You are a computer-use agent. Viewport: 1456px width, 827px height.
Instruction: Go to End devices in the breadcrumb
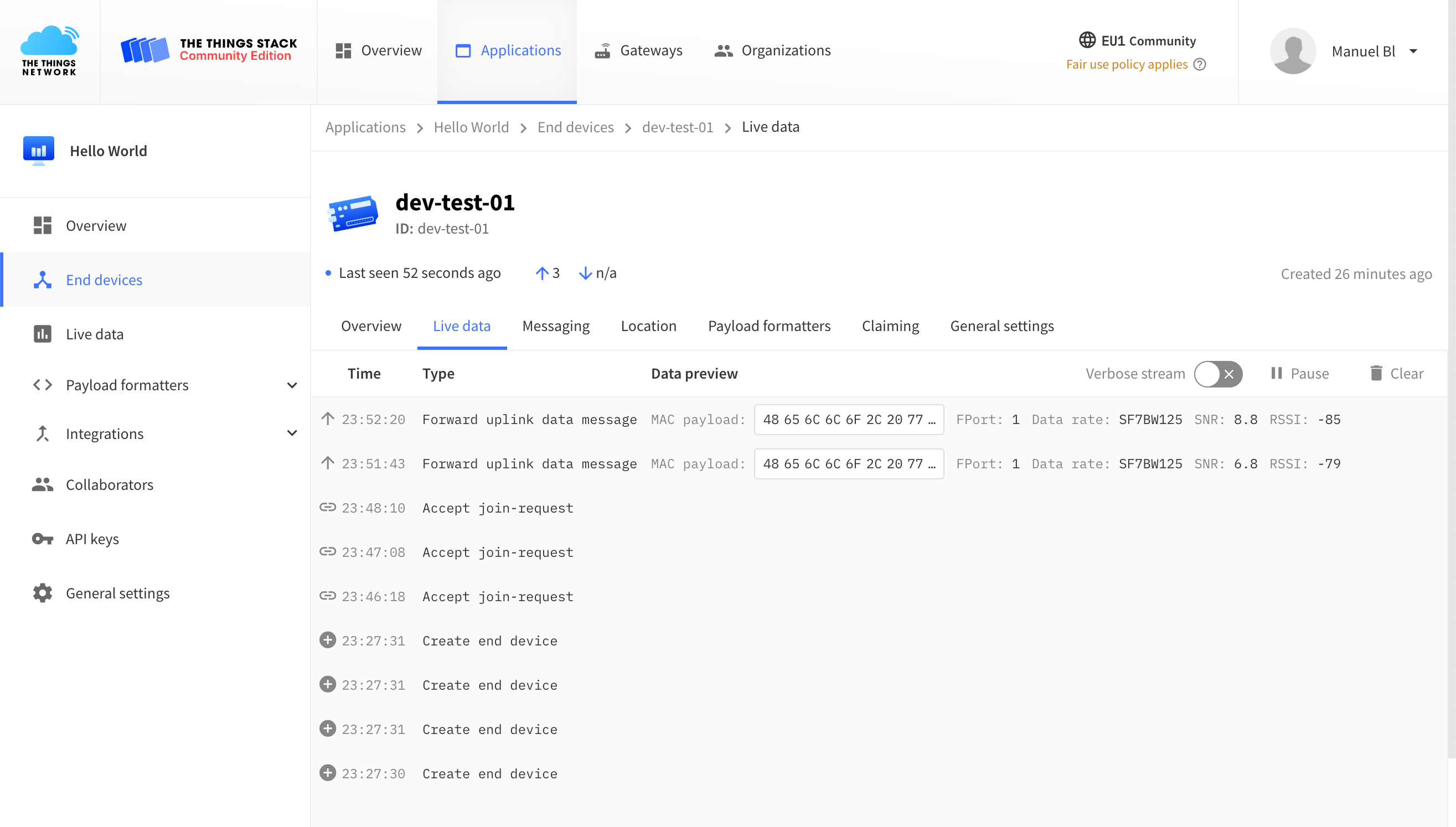pos(575,127)
